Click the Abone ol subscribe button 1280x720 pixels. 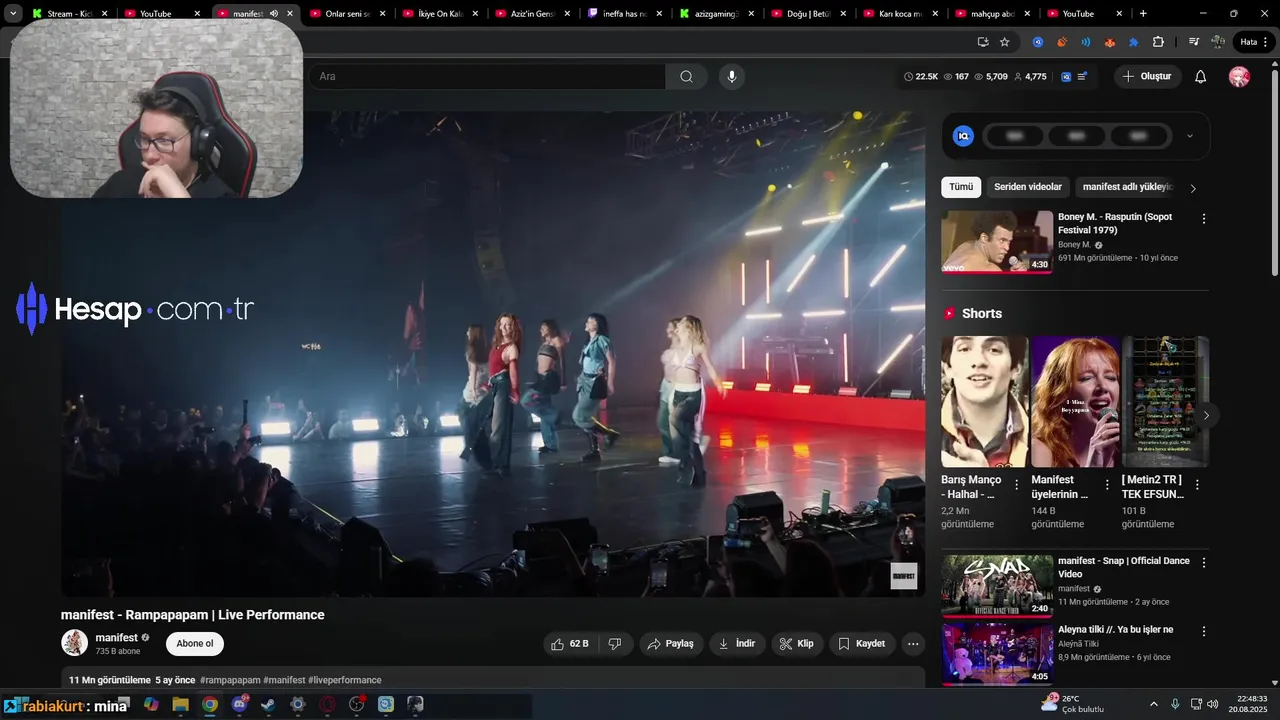pyautogui.click(x=195, y=644)
